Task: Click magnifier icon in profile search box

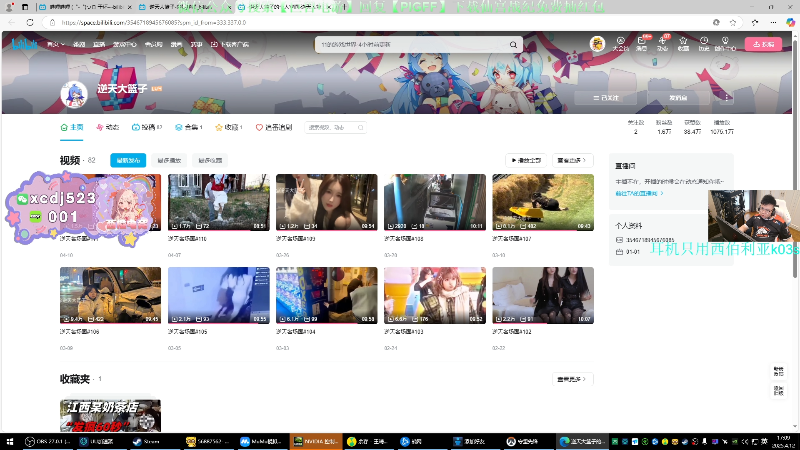Action: tap(360, 128)
